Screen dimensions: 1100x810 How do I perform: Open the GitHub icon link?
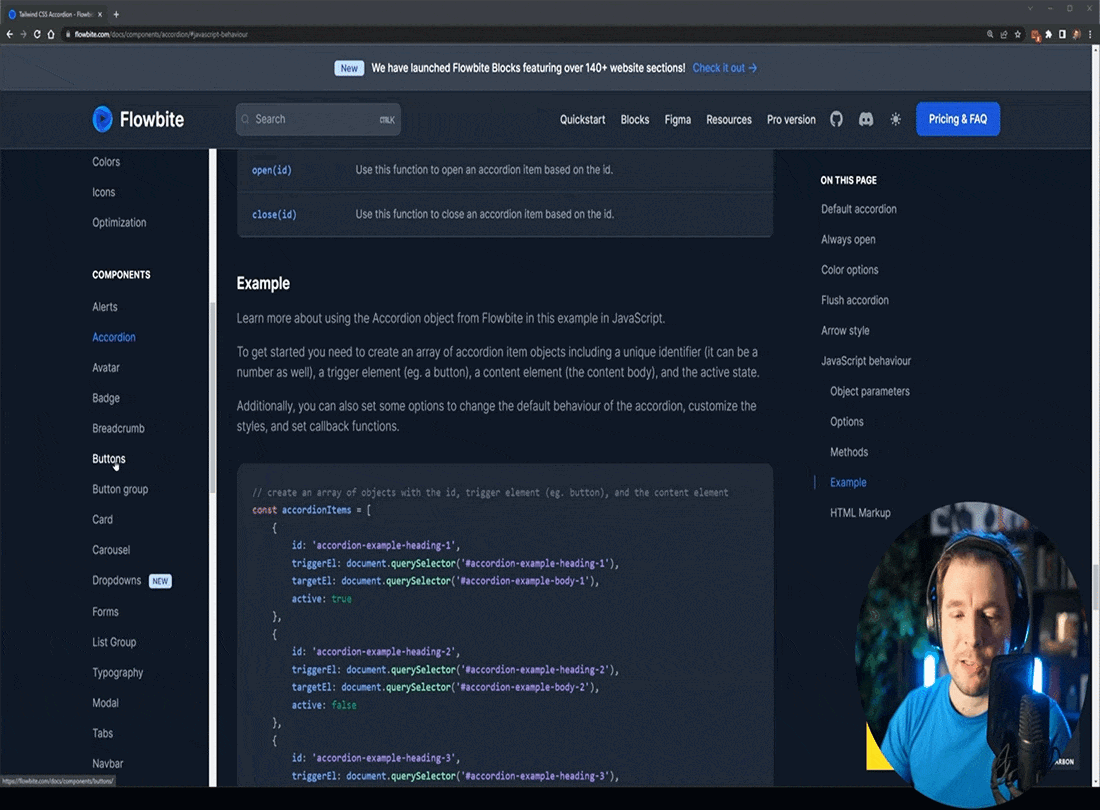[x=837, y=119]
